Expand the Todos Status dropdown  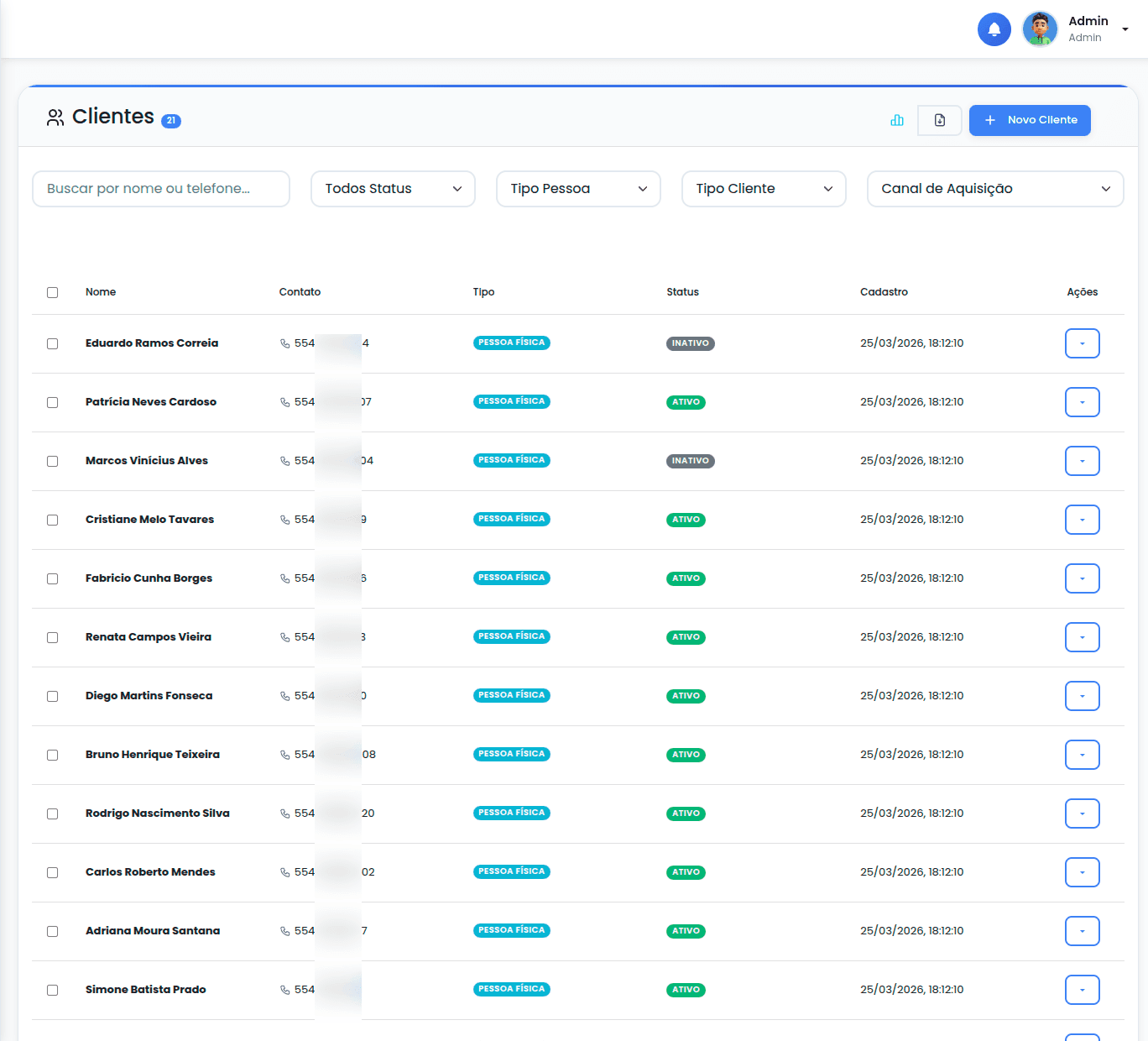(393, 189)
